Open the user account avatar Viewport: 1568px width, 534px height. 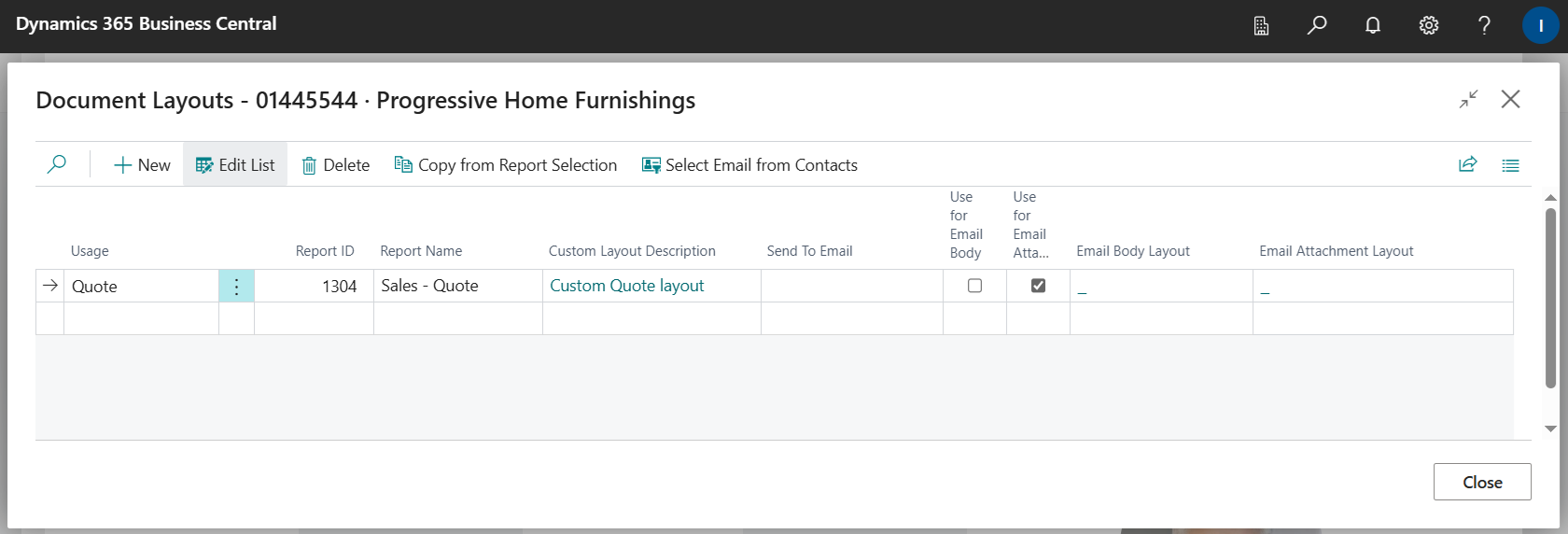click(x=1541, y=25)
